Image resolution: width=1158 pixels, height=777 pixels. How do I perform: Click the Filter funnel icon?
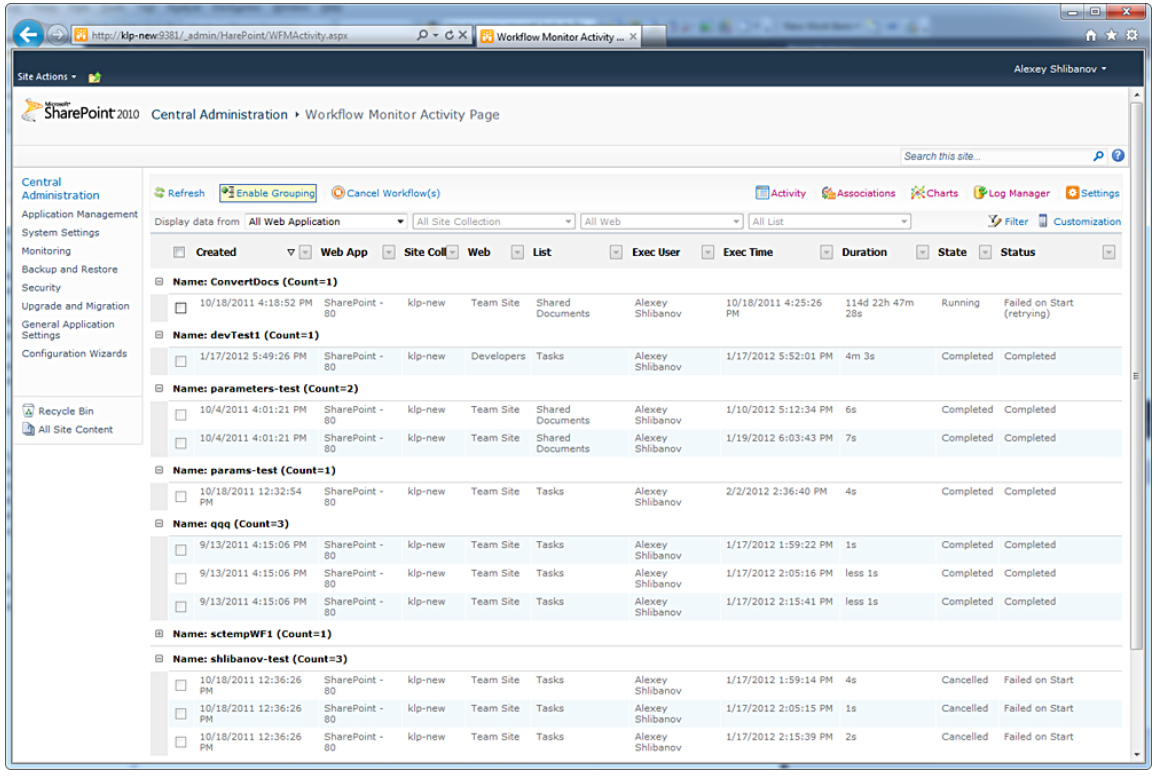(994, 222)
